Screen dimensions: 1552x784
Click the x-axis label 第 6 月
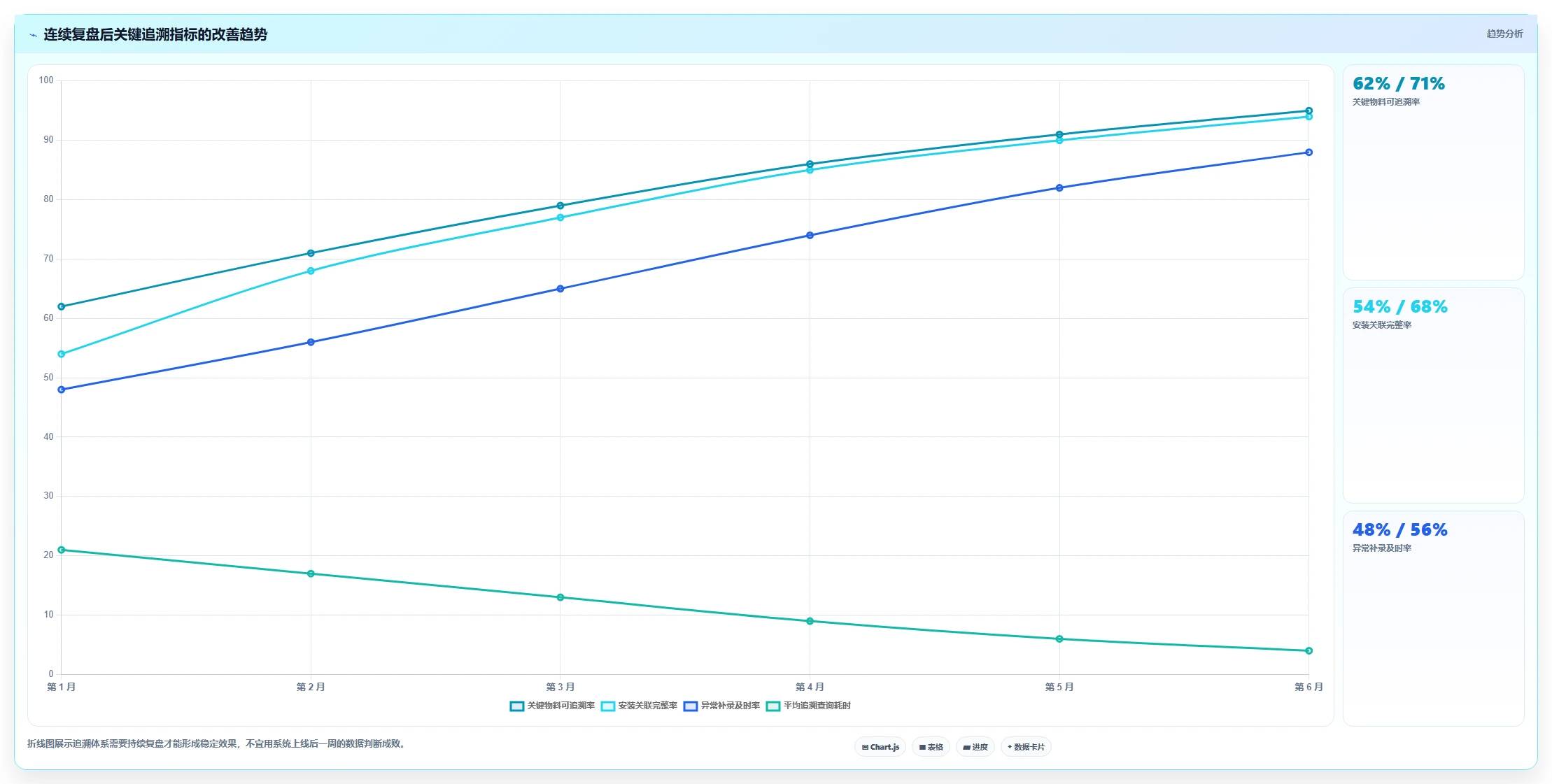point(1308,687)
